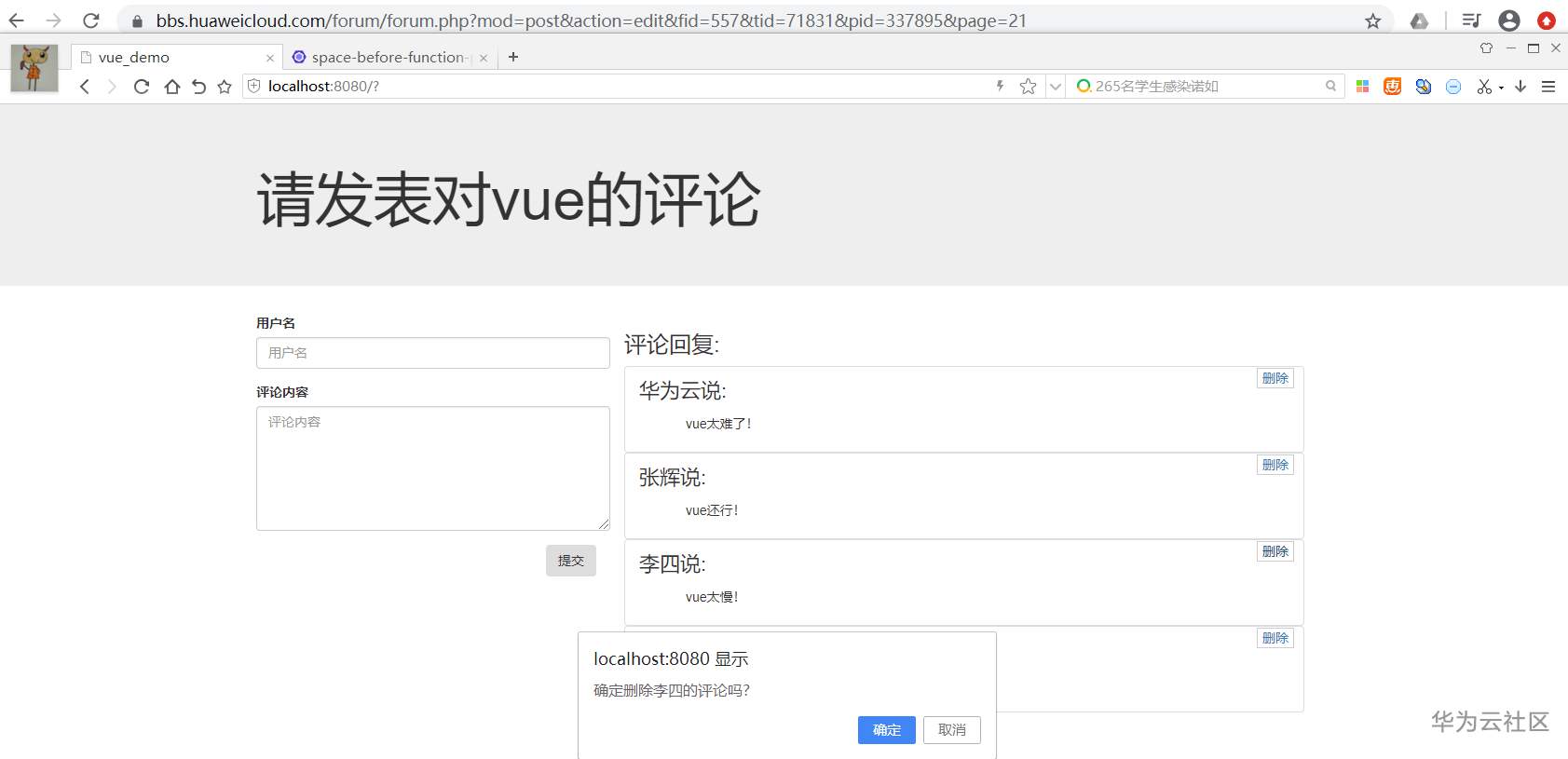This screenshot has height=759, width=1568.
Task: Open the Google Drive extension icon
Action: pos(1419,20)
